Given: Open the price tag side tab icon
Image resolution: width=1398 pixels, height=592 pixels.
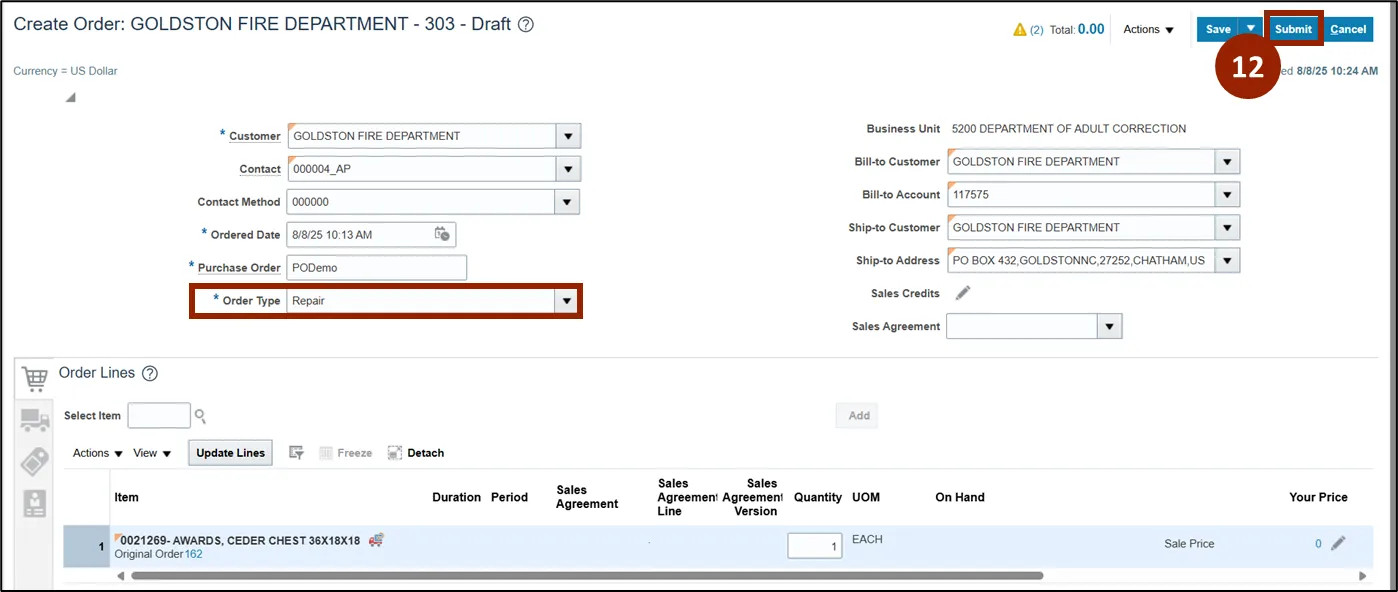Looking at the screenshot, I should click(35, 461).
